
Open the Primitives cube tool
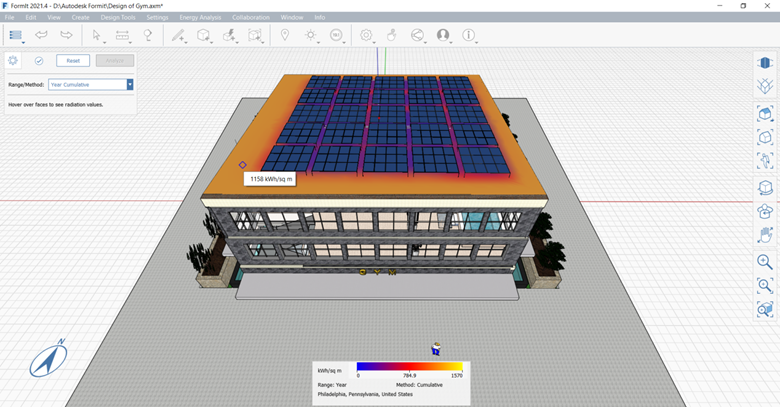pos(203,35)
